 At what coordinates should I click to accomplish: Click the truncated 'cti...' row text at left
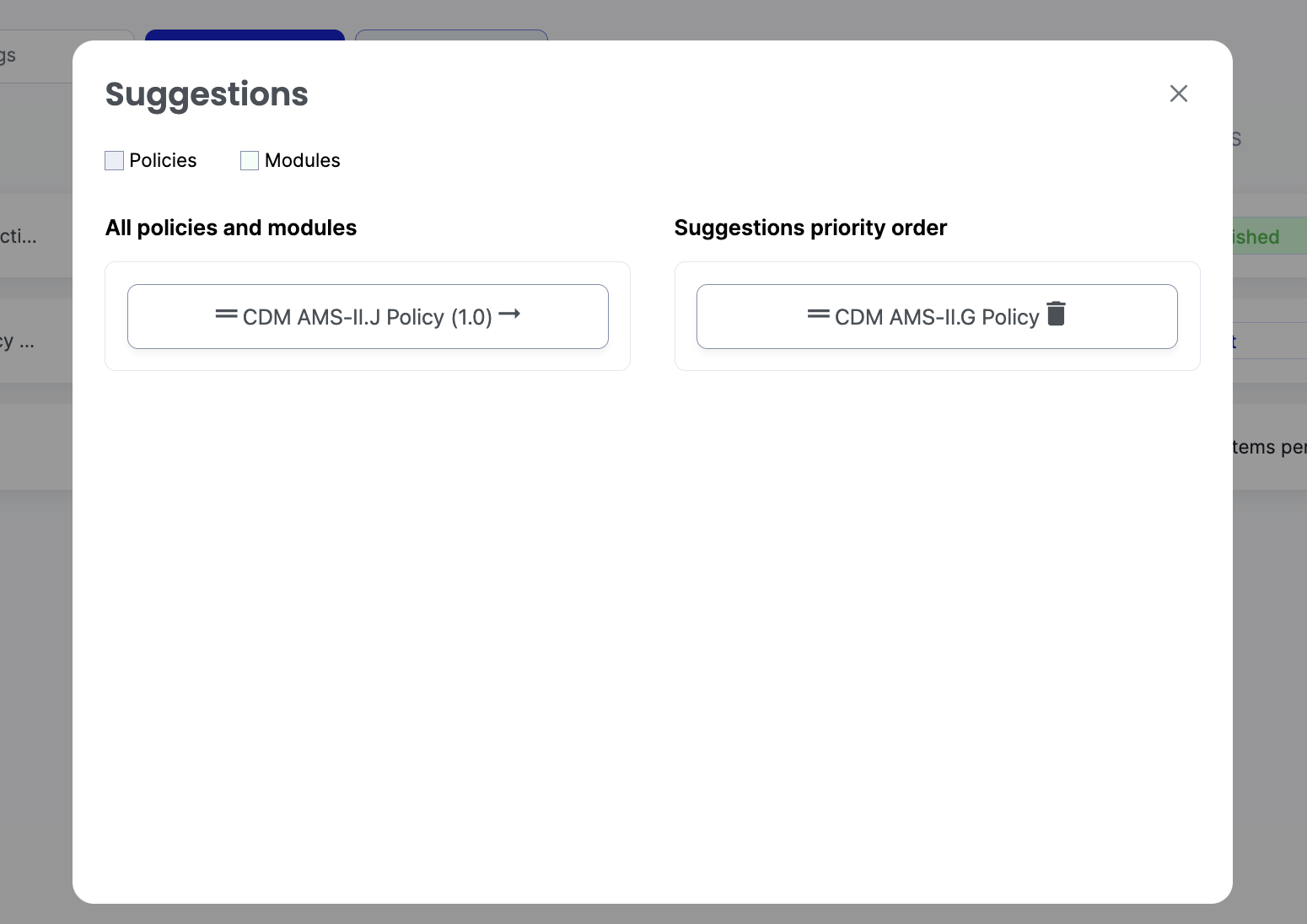19,236
